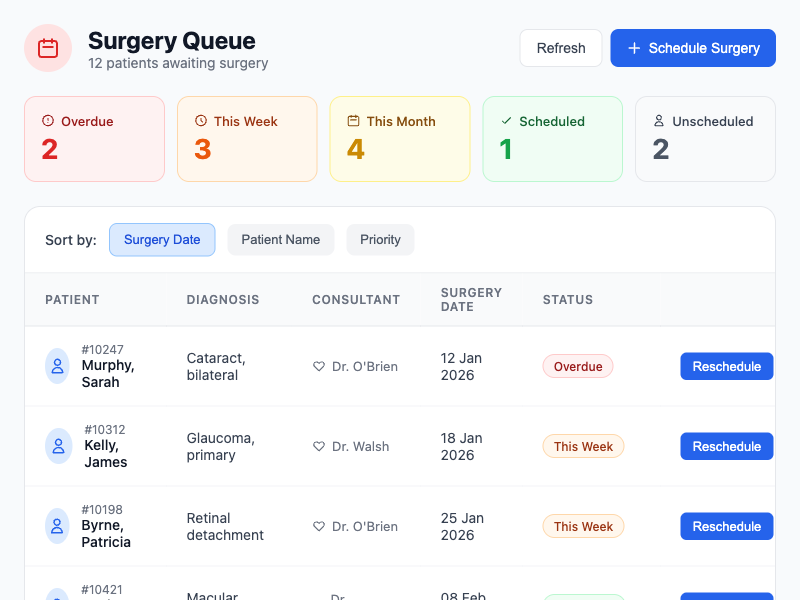Click the heart icon next to Dr. Walsh
The width and height of the screenshot is (800, 600).
tap(320, 446)
